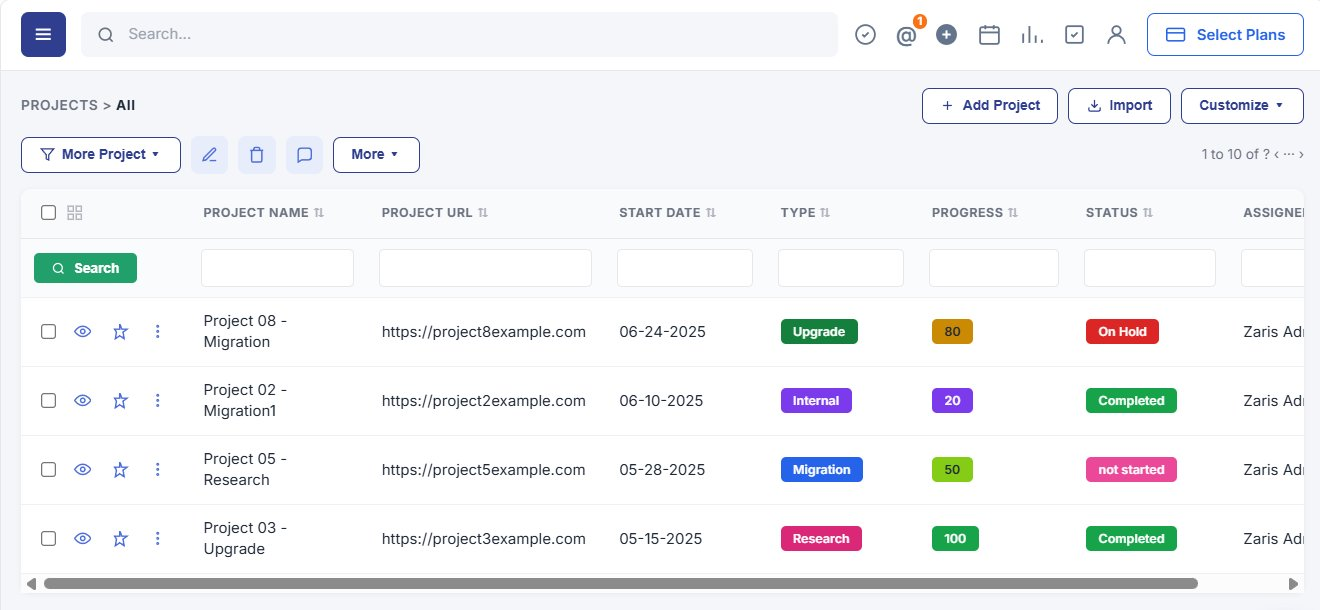The height and width of the screenshot is (610, 1320).
Task: Click the Upgrade type badge
Action: click(819, 332)
